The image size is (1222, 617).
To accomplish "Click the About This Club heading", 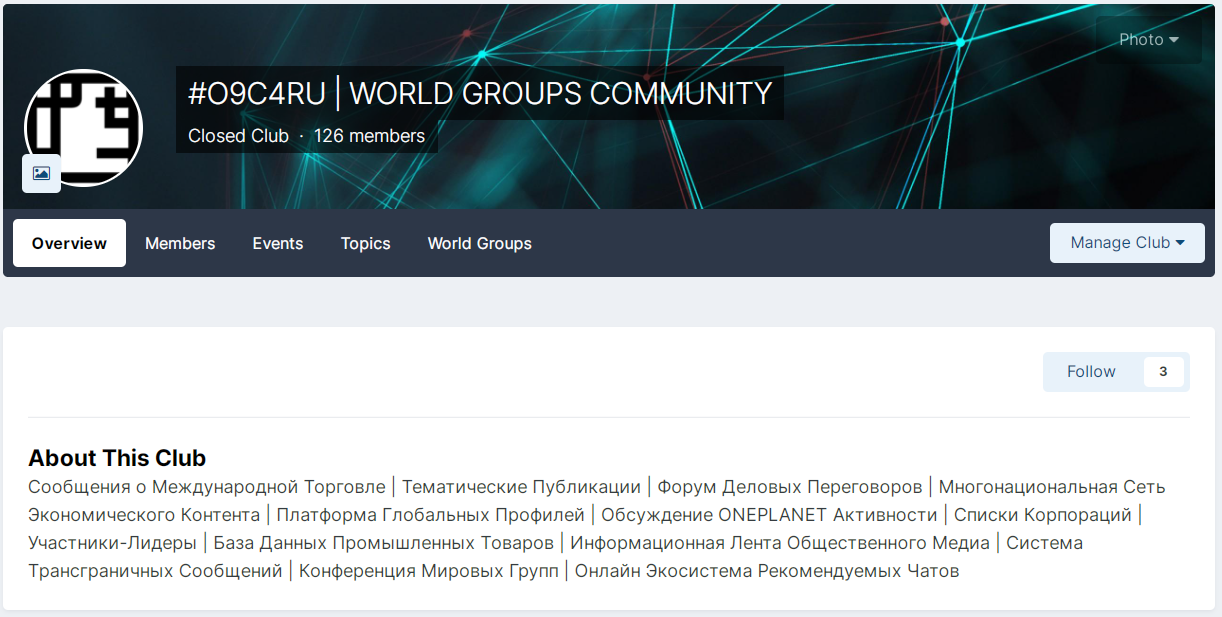I will pyautogui.click(x=117, y=458).
